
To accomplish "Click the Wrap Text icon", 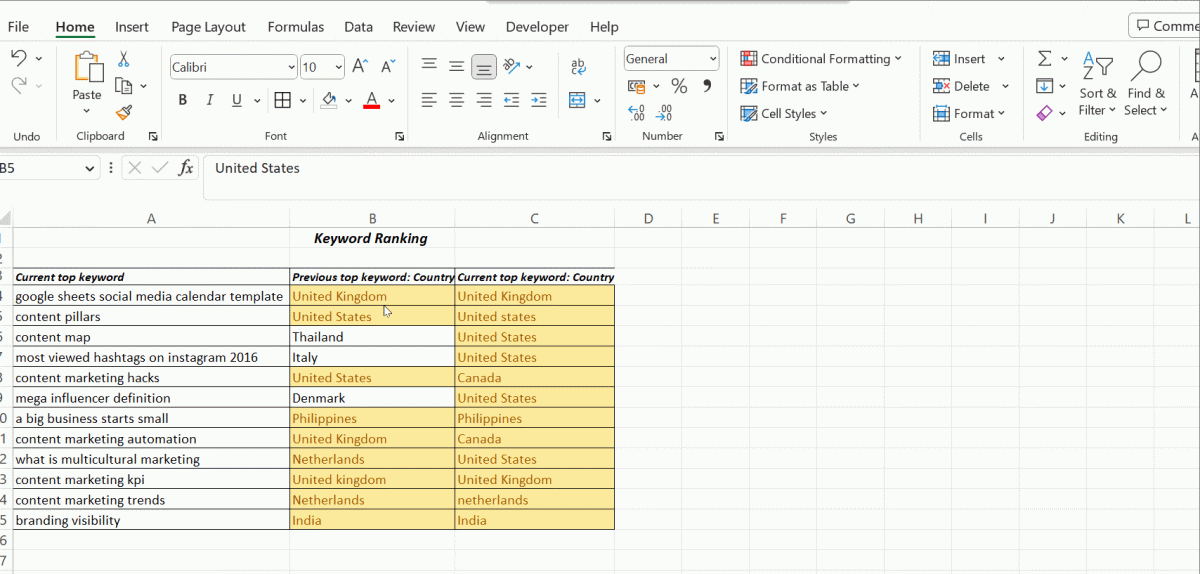I will click(x=578, y=67).
